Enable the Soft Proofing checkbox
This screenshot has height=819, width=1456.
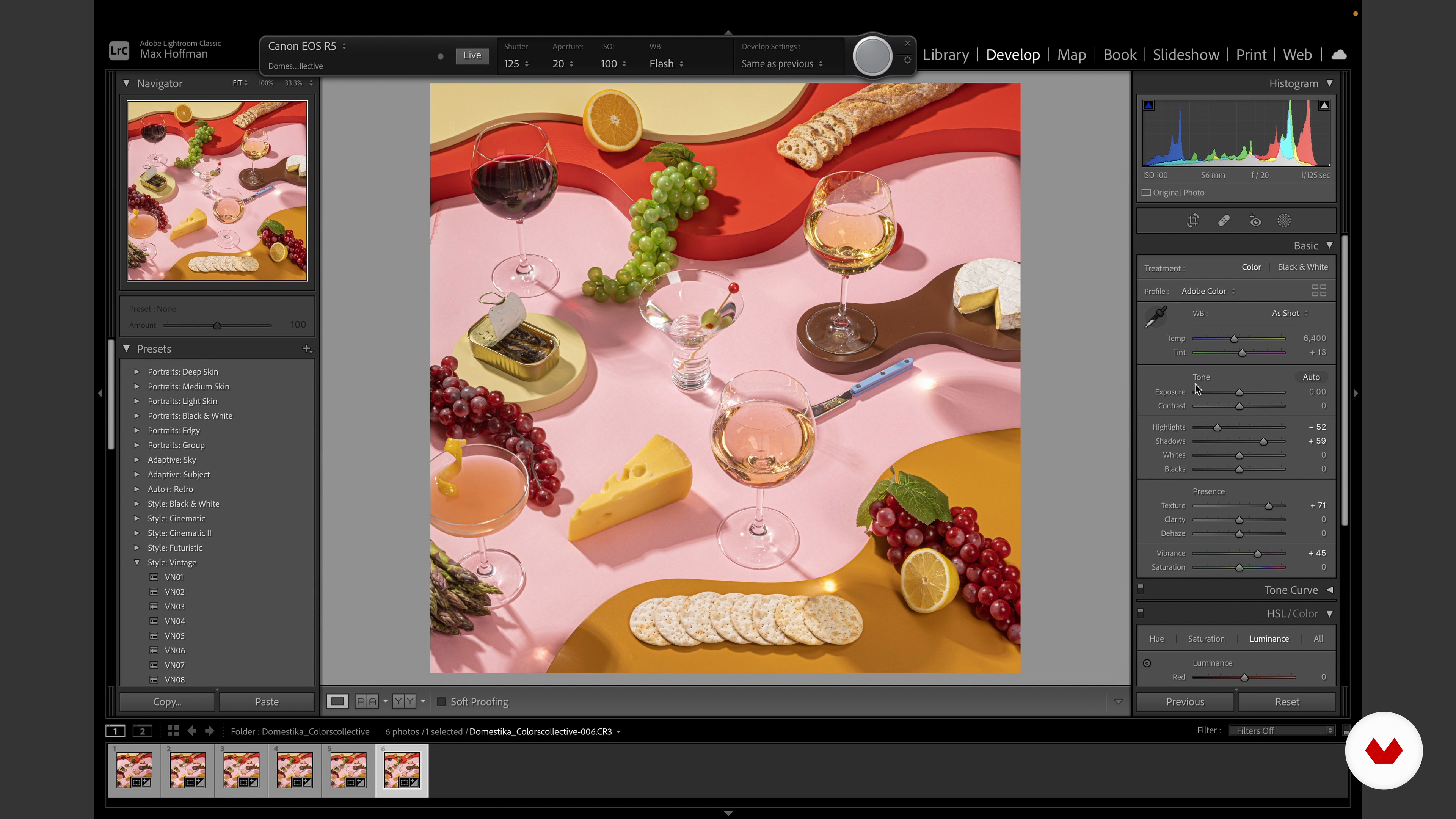click(441, 701)
